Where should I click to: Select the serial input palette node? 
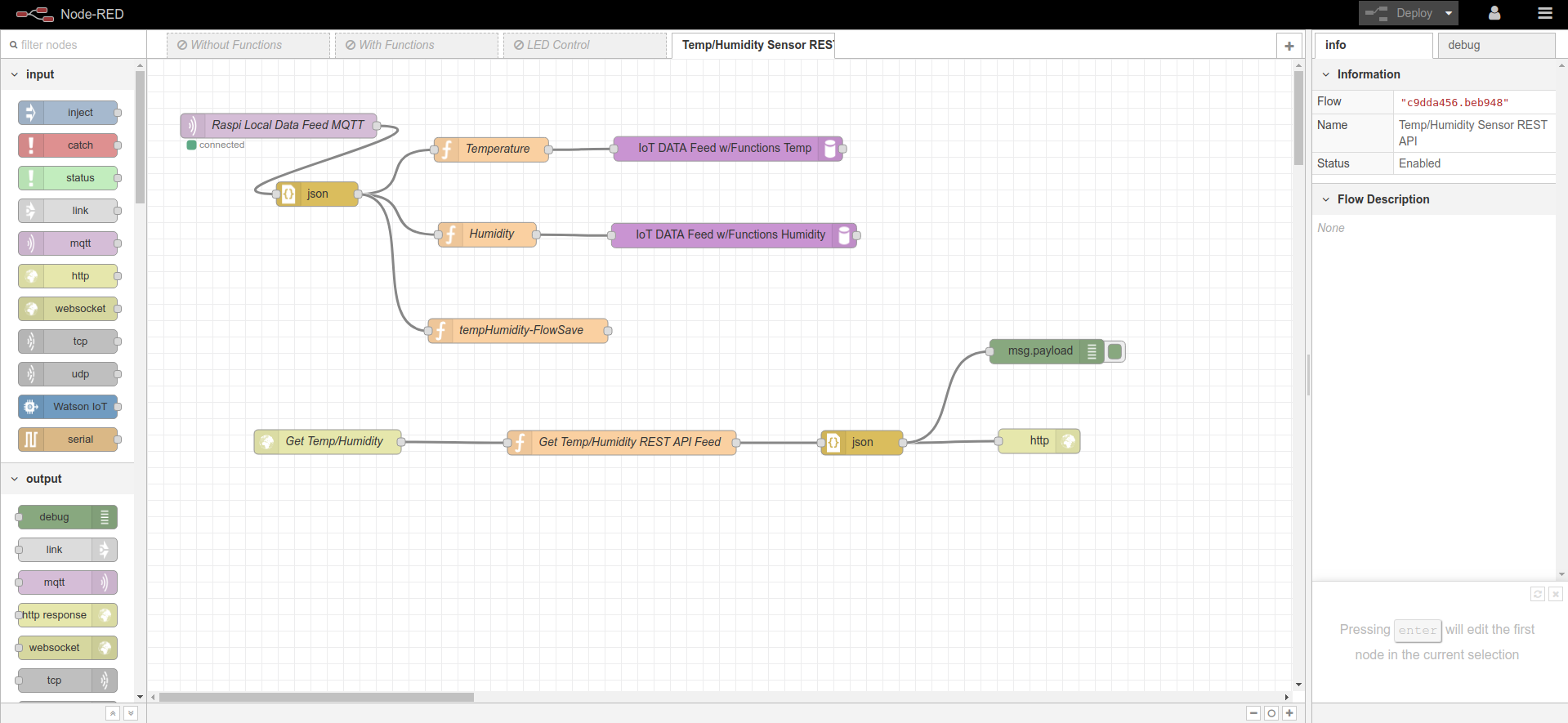[69, 440]
